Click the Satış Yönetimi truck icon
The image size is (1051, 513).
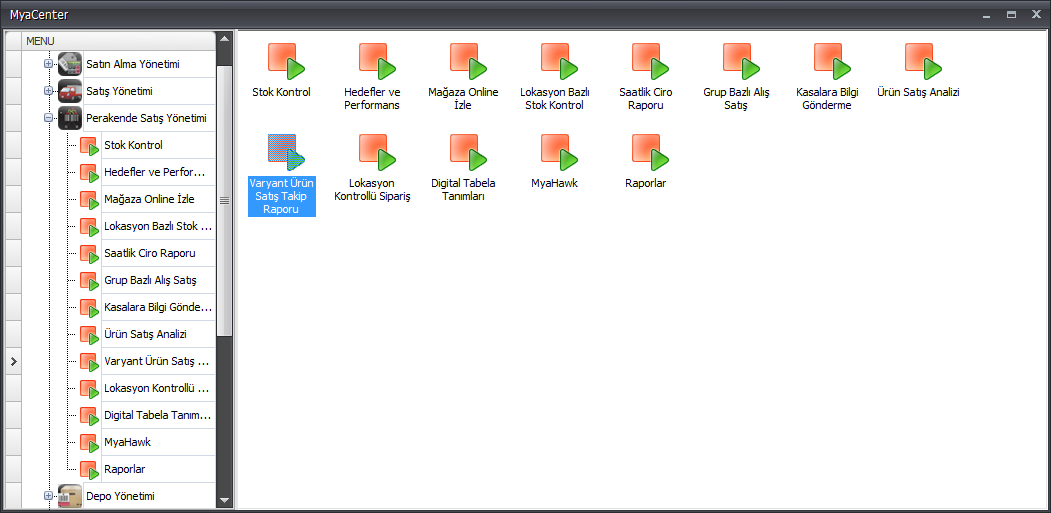tap(70, 91)
